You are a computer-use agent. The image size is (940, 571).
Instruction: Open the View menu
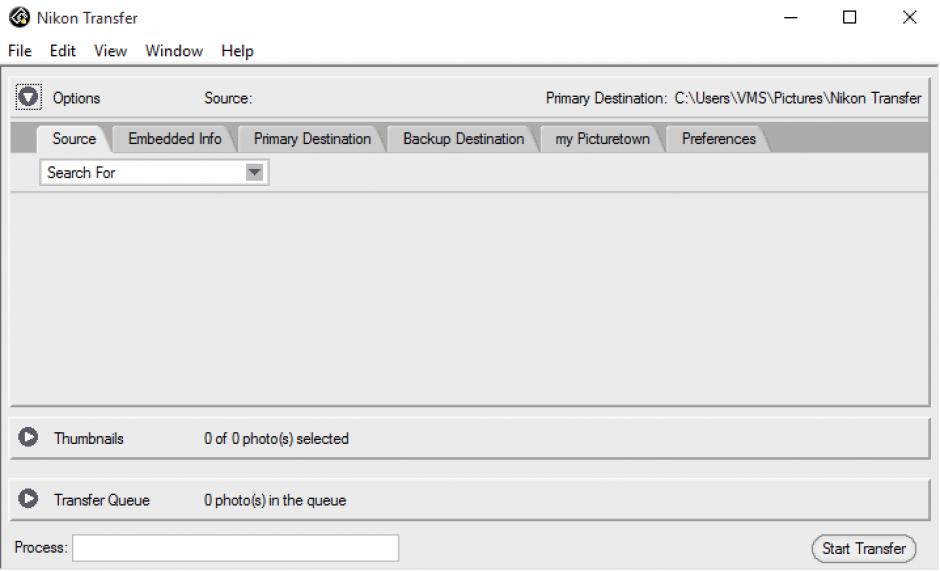pos(110,51)
